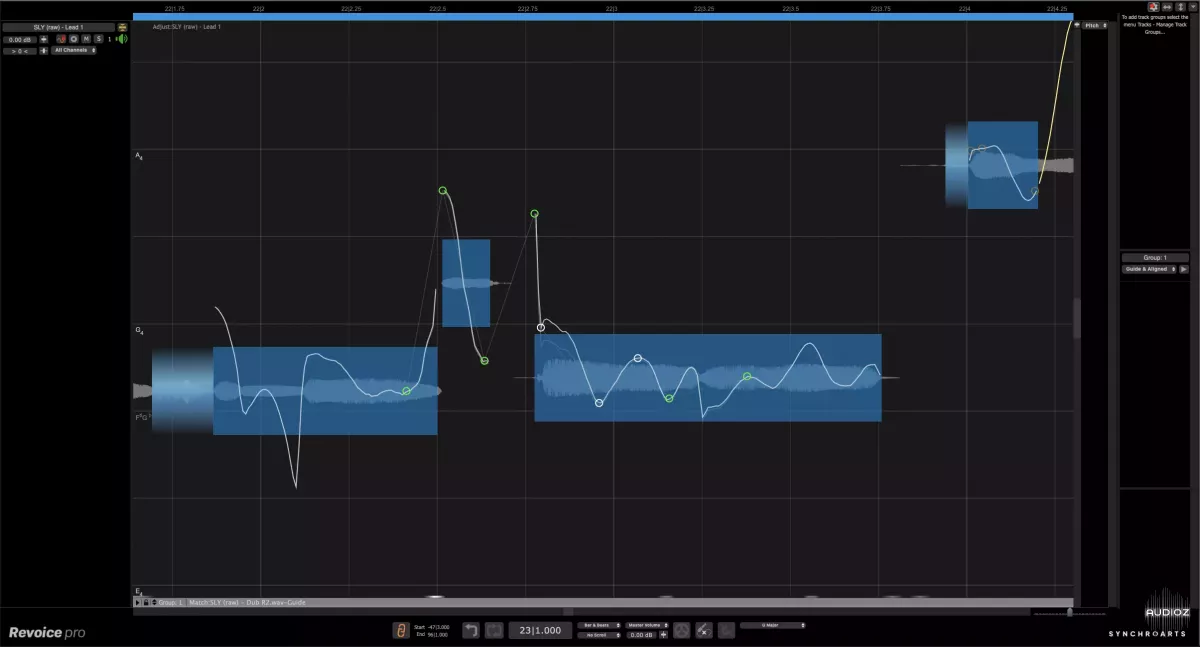Open the No Scroll dropdown
The height and width of the screenshot is (647, 1200).
click(x=599, y=635)
